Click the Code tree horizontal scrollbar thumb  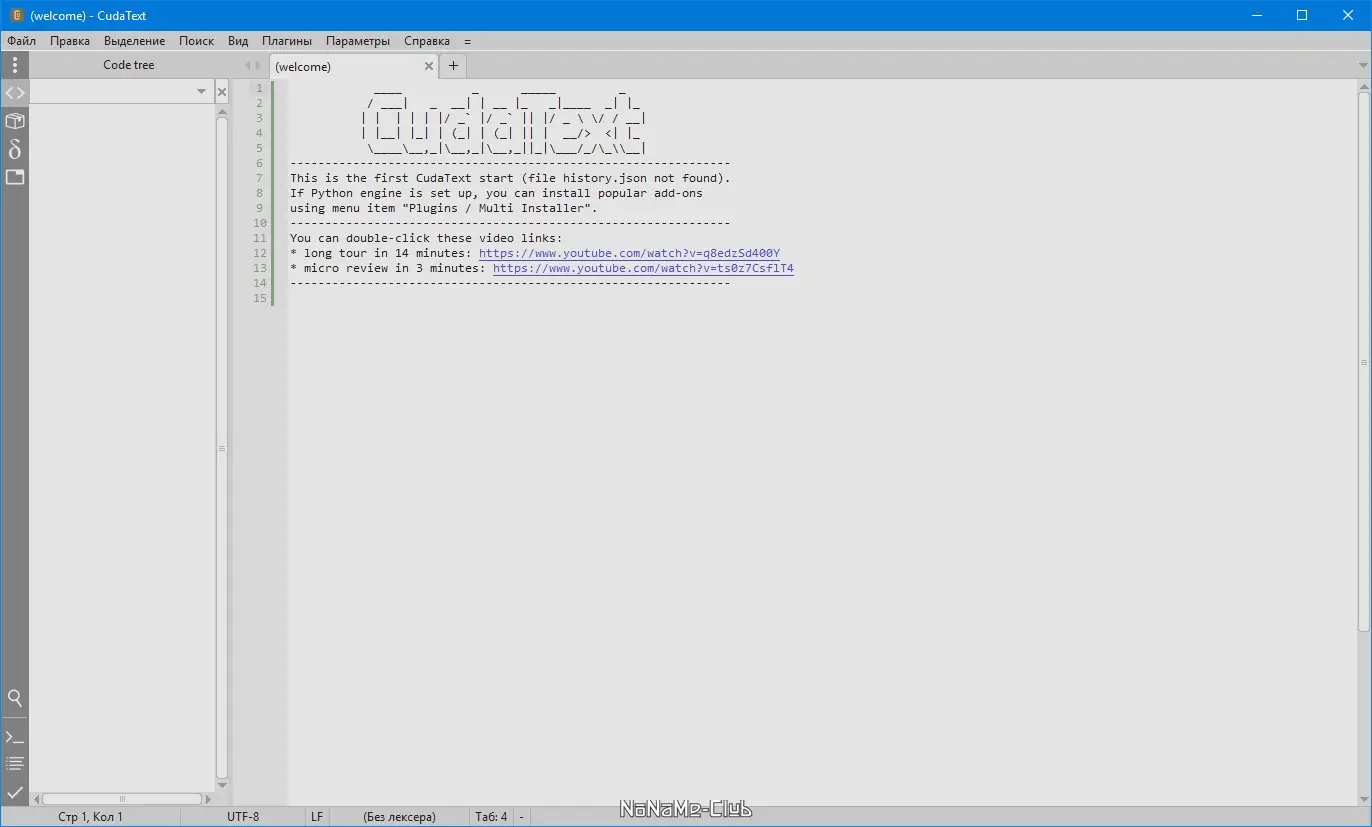click(122, 799)
